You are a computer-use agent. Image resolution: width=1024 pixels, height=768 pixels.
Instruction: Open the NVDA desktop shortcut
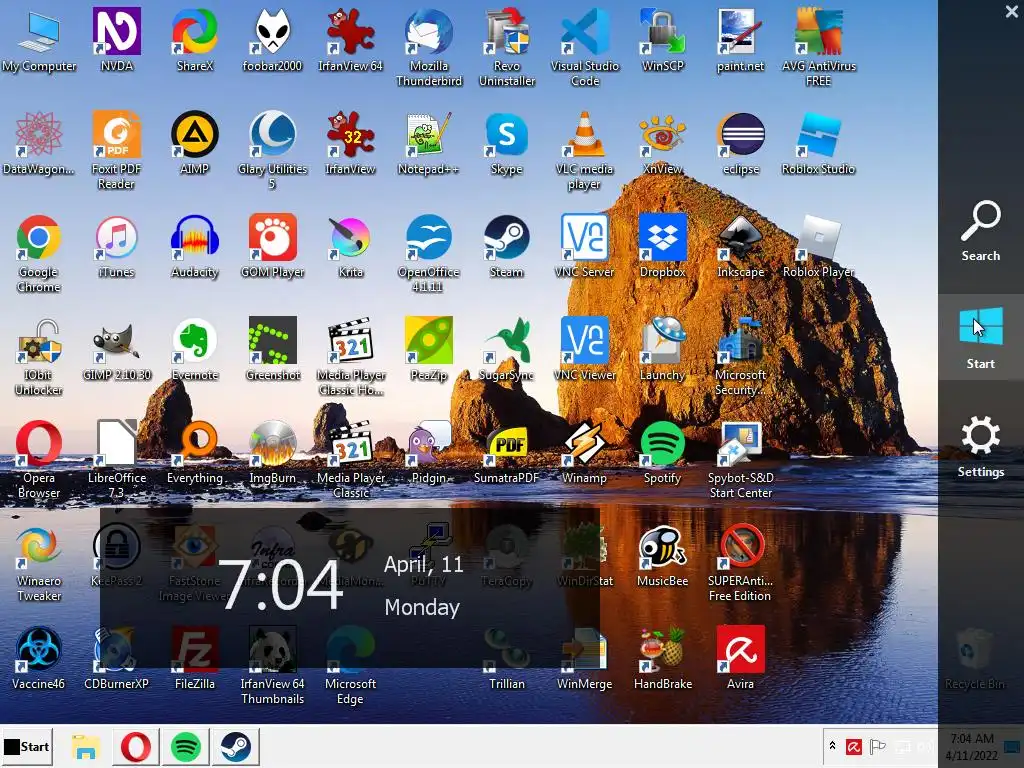[x=116, y=40]
